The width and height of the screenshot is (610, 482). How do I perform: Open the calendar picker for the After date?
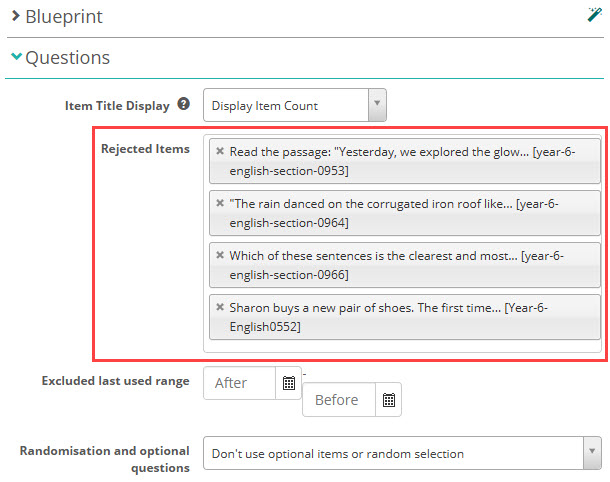(x=288, y=383)
